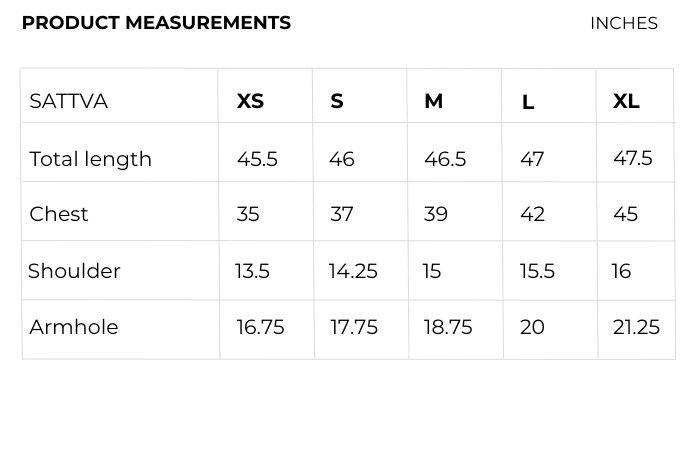Select the chest value 42
This screenshot has height=450, width=700.
pos(532,214)
